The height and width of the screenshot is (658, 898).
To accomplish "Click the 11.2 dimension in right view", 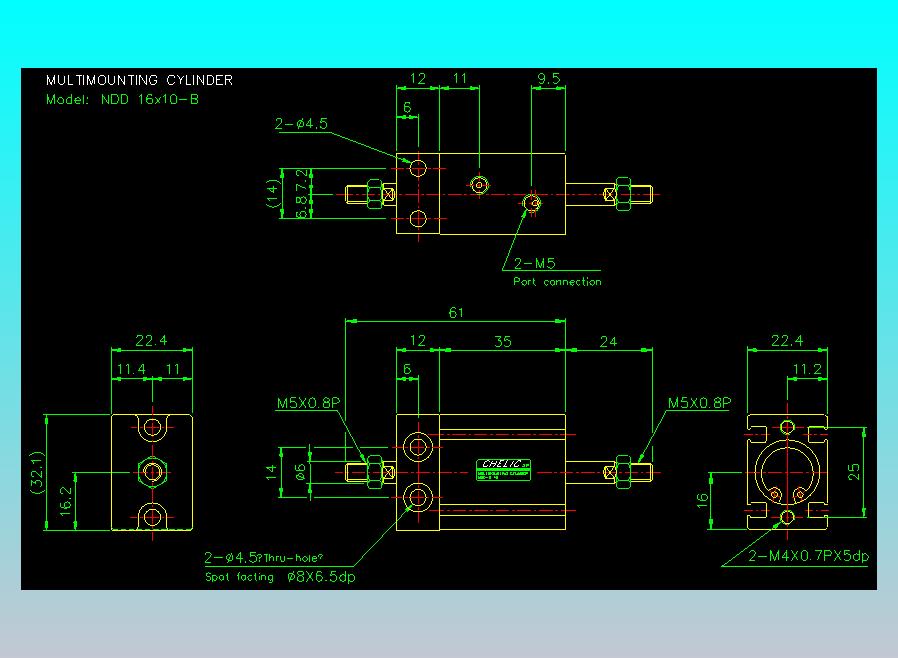I will click(807, 369).
